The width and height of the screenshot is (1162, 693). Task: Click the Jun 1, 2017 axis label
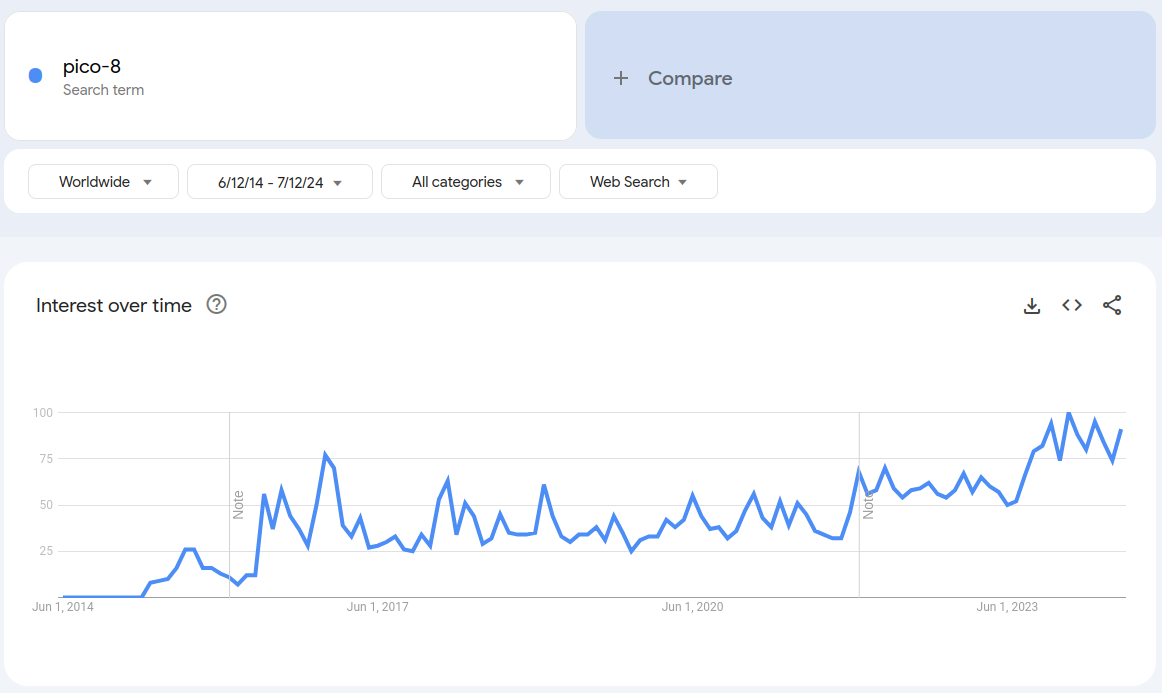(x=377, y=607)
